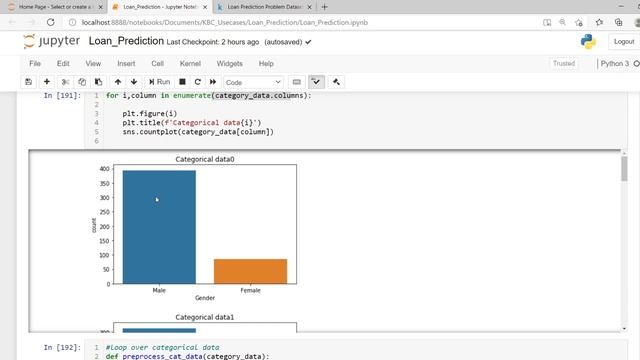Open the Widgets menu
This screenshot has width=640, height=360.
229,64
